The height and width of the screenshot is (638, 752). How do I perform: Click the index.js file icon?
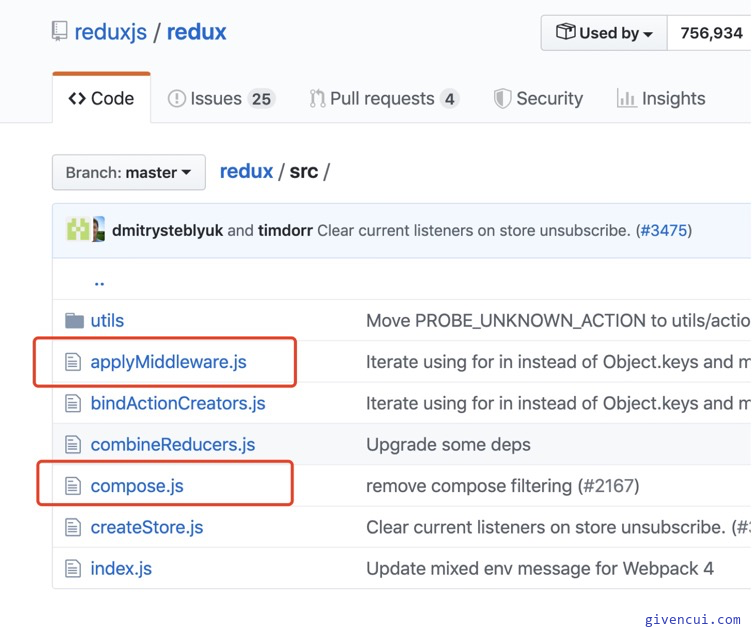coord(73,568)
